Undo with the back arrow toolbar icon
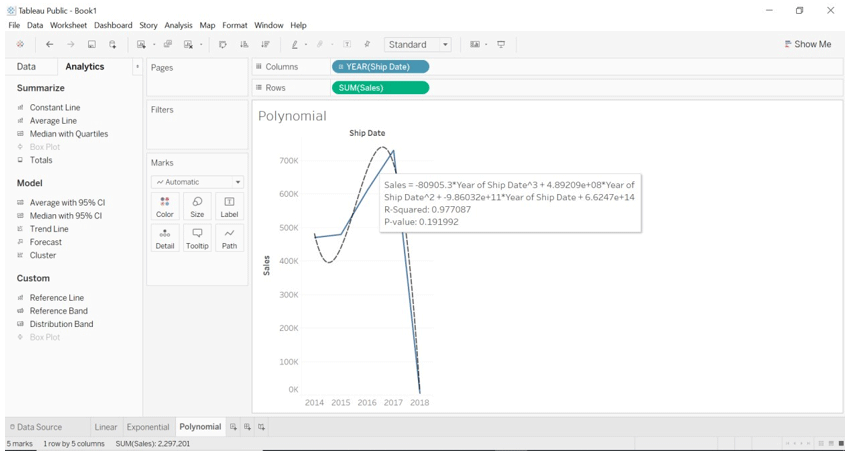The width and height of the screenshot is (848, 452). pyautogui.click(x=50, y=44)
